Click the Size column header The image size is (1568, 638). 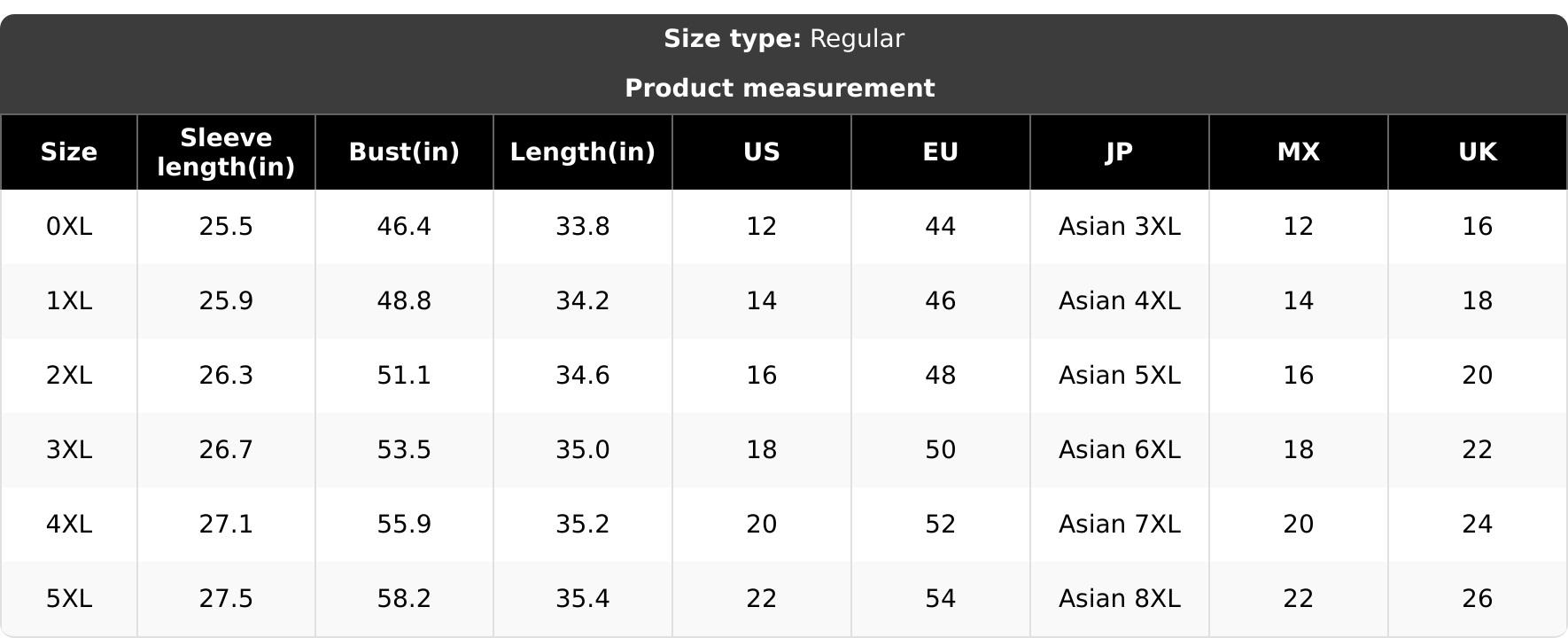(69, 152)
